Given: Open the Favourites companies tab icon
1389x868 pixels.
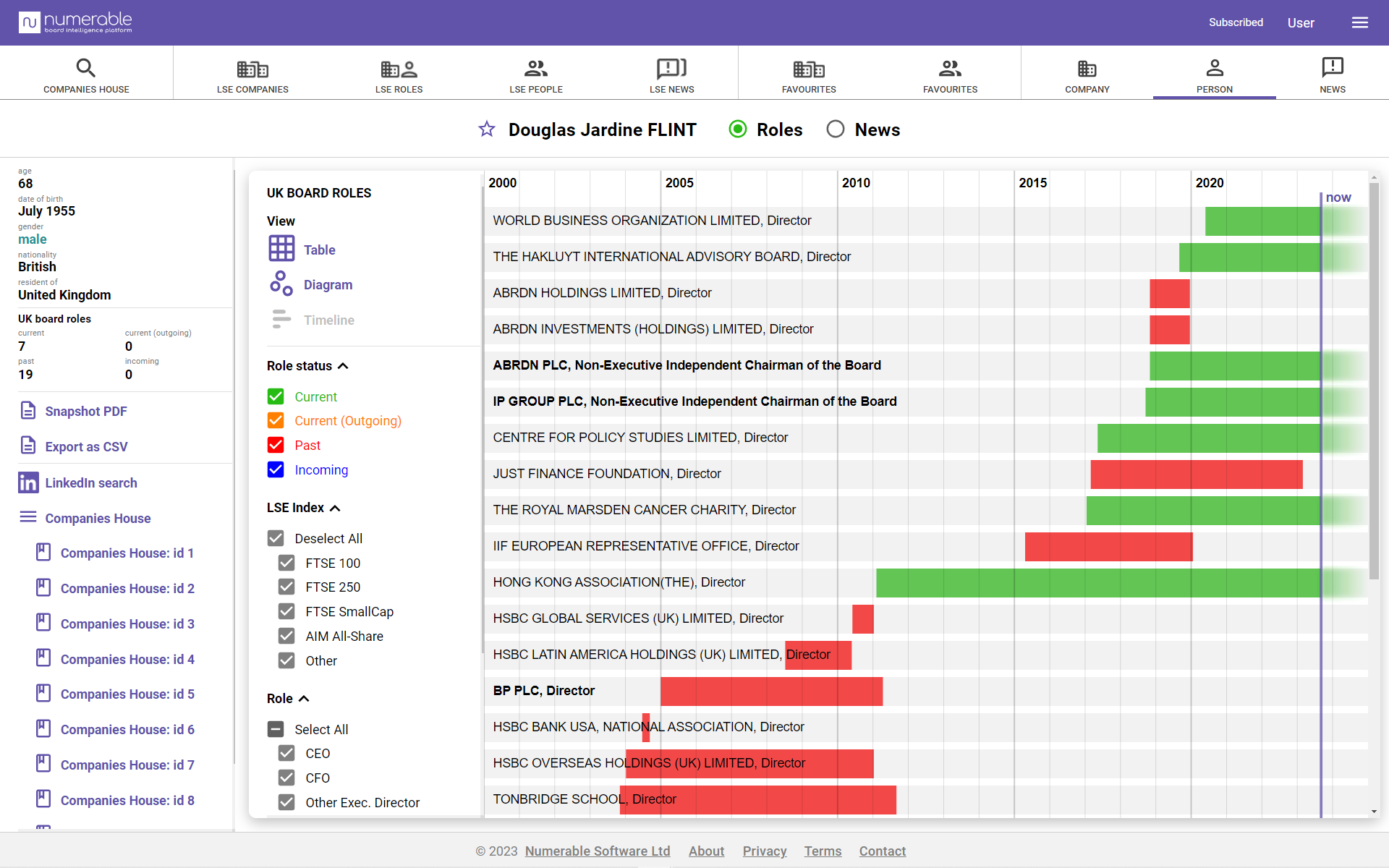Looking at the screenshot, I should coord(809,69).
